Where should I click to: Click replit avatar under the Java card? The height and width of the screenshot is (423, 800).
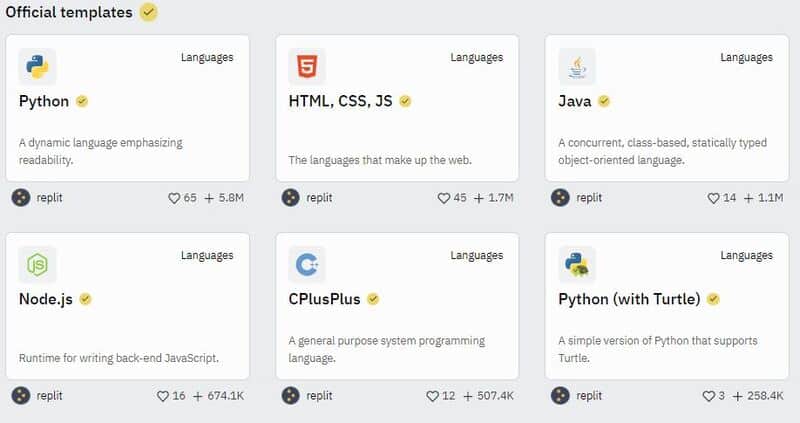pos(560,197)
